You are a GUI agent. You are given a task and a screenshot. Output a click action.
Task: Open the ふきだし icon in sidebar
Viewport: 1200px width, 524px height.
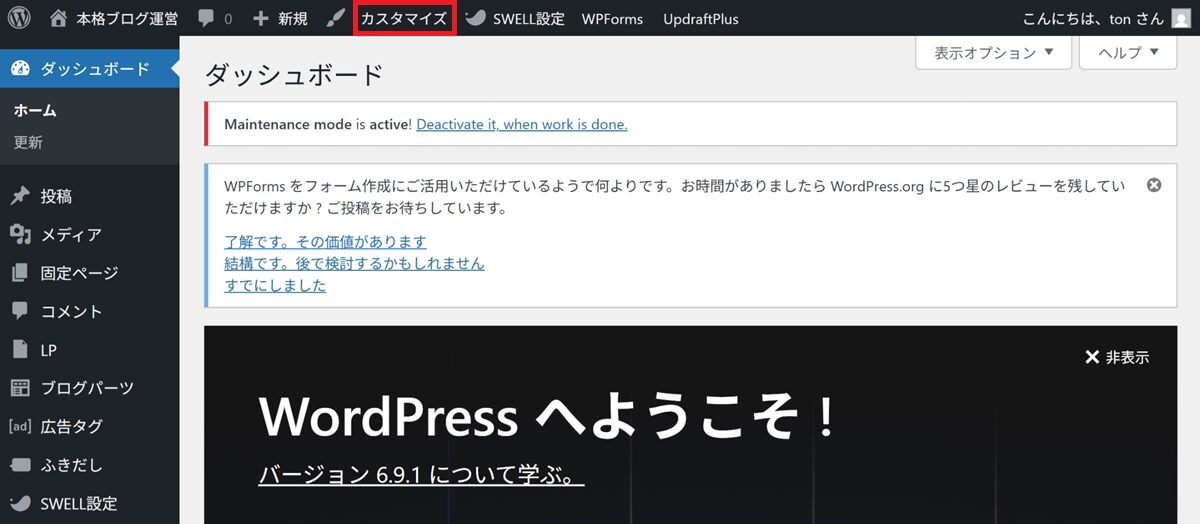click(20, 465)
